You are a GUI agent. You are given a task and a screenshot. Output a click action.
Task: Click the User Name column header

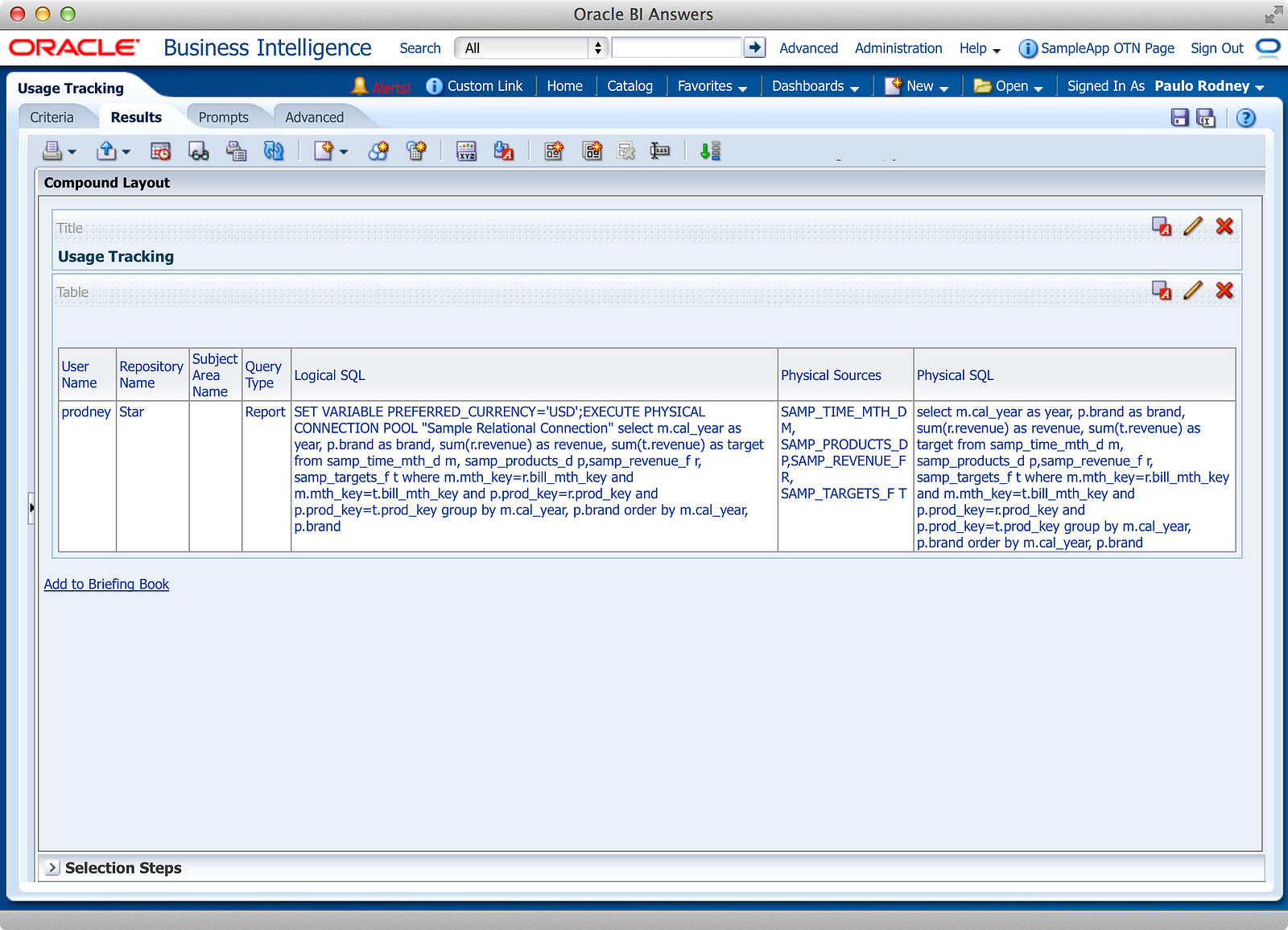coord(88,375)
